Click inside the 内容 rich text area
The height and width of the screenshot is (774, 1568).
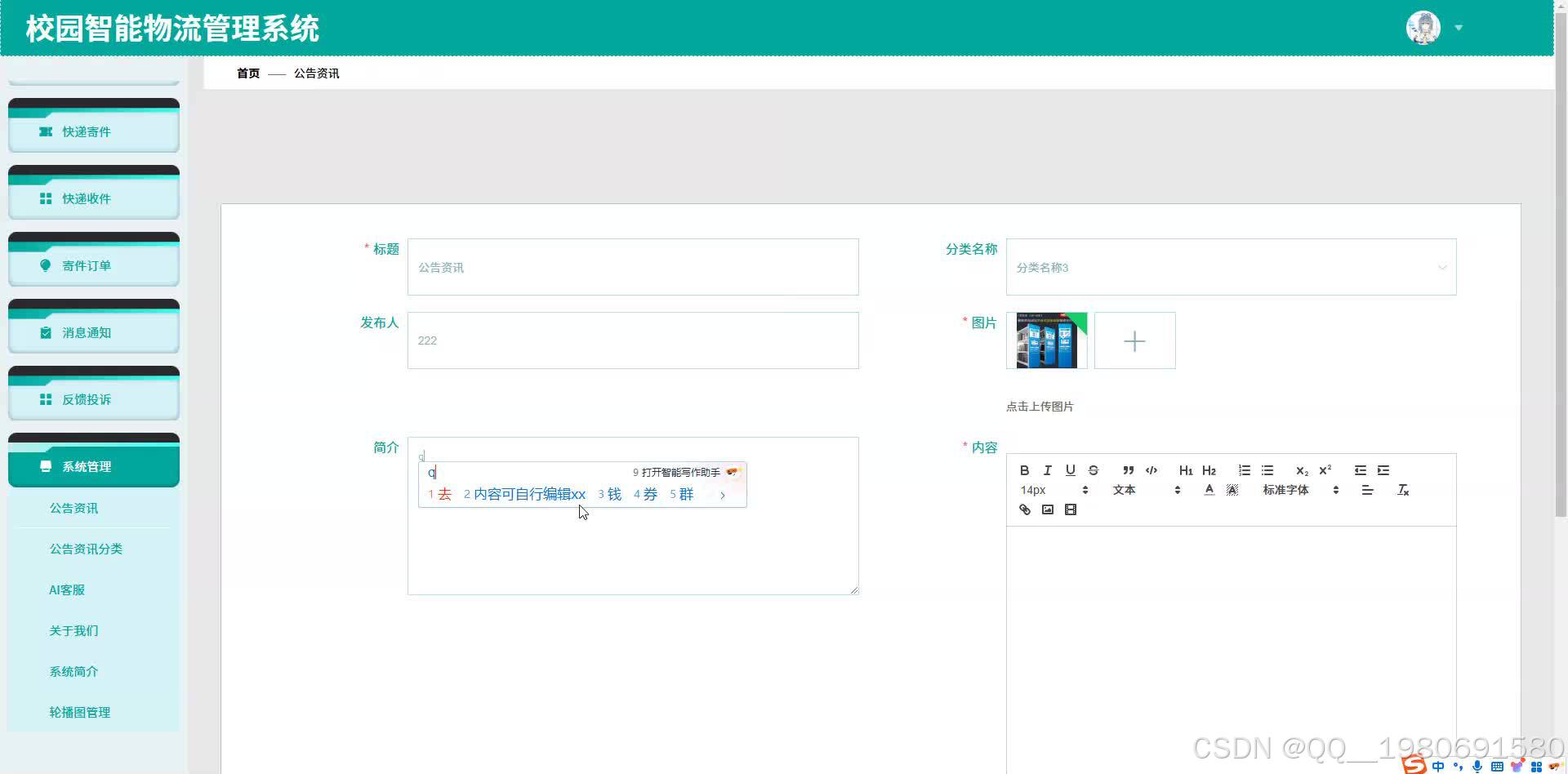[x=1231, y=649]
